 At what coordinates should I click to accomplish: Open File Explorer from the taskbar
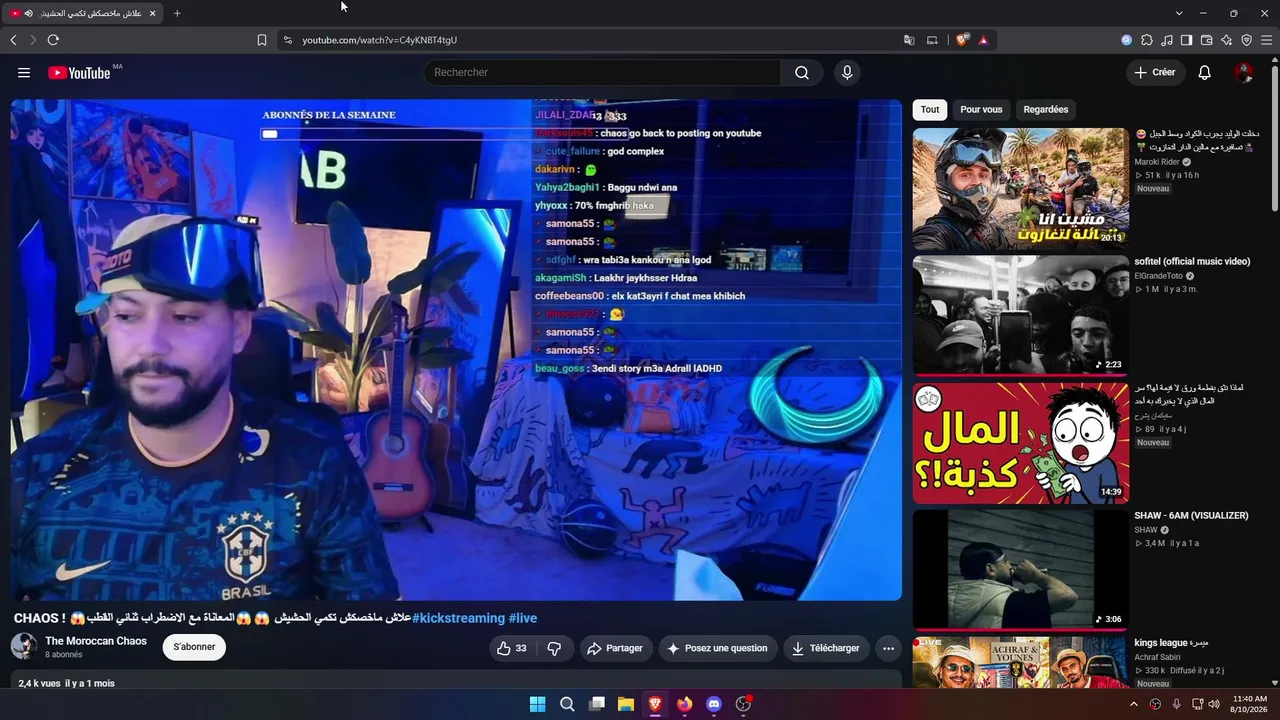(x=626, y=704)
